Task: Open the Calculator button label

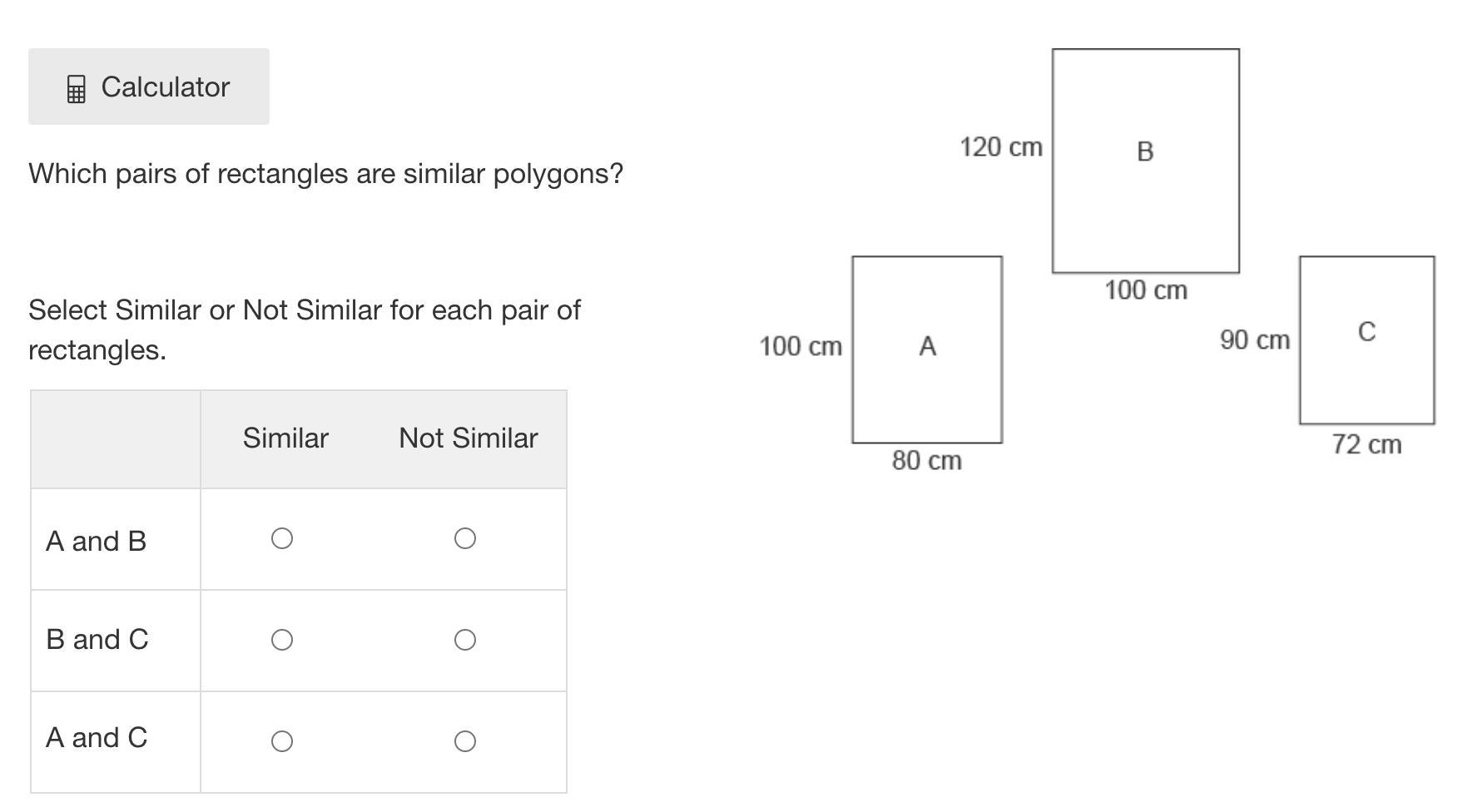Action: tap(165, 87)
